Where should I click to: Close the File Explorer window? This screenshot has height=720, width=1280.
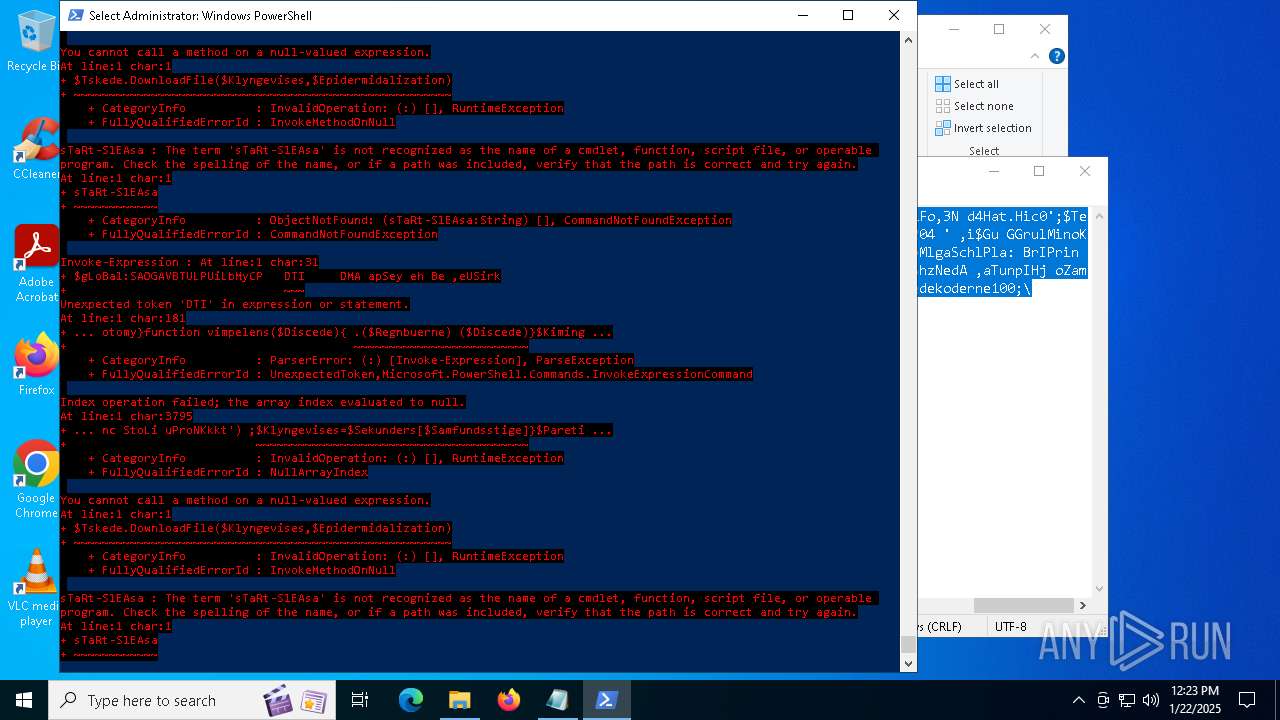(1045, 29)
